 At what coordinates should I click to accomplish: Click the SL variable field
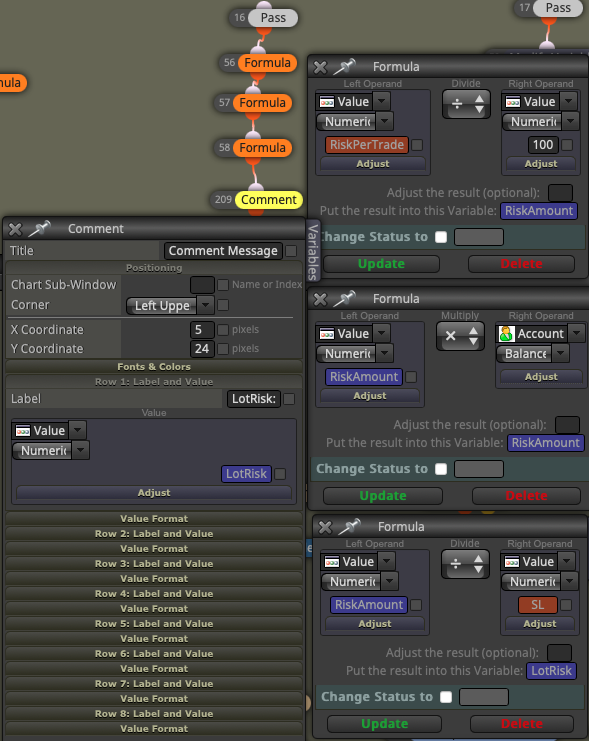point(537,605)
